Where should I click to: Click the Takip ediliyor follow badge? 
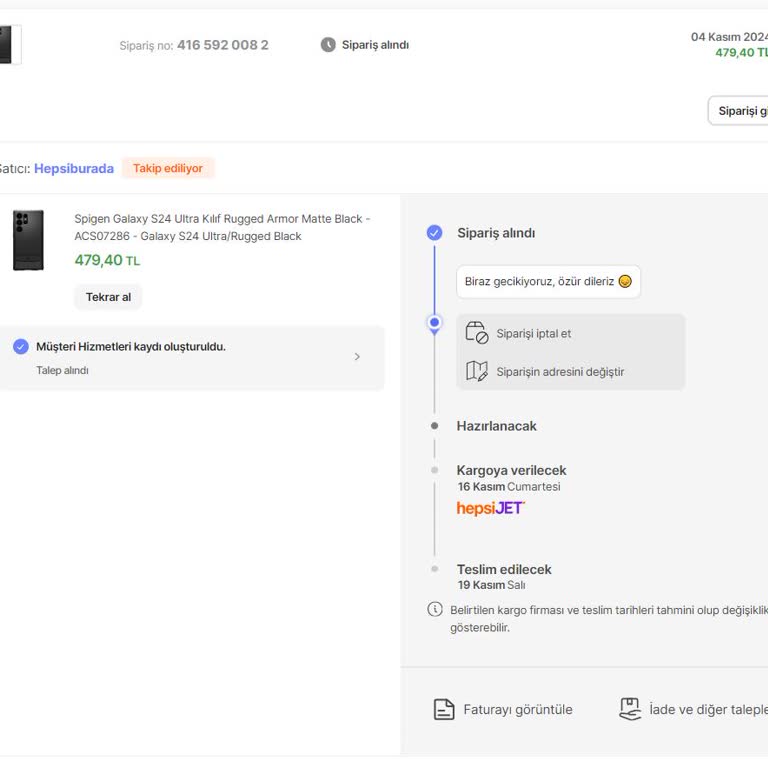(x=168, y=169)
